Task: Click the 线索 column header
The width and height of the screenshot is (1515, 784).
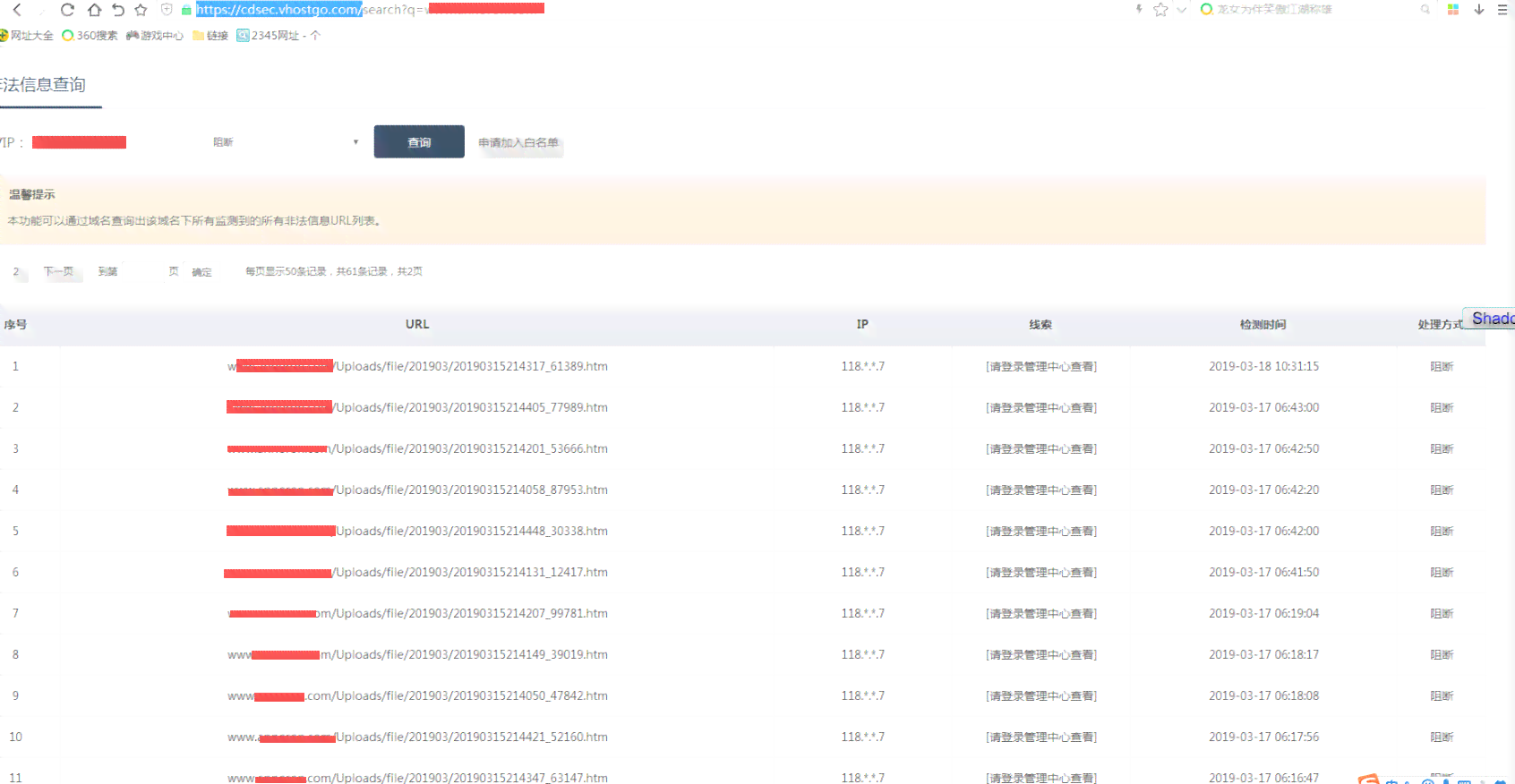Action: (1040, 324)
